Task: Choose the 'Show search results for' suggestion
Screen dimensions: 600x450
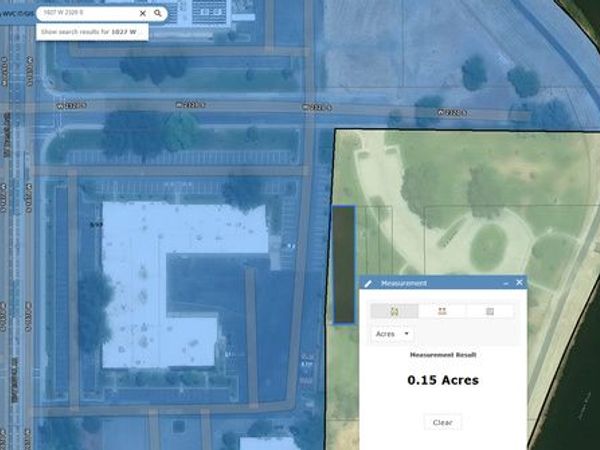Action: [x=92, y=32]
